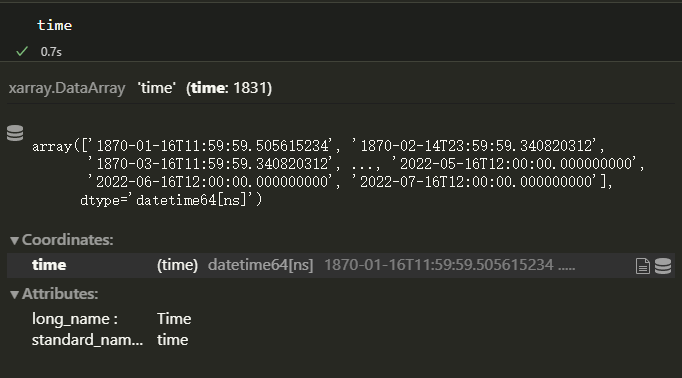This screenshot has width=682, height=378.
Task: Click the 'time' array name in header
Action: tap(157, 88)
